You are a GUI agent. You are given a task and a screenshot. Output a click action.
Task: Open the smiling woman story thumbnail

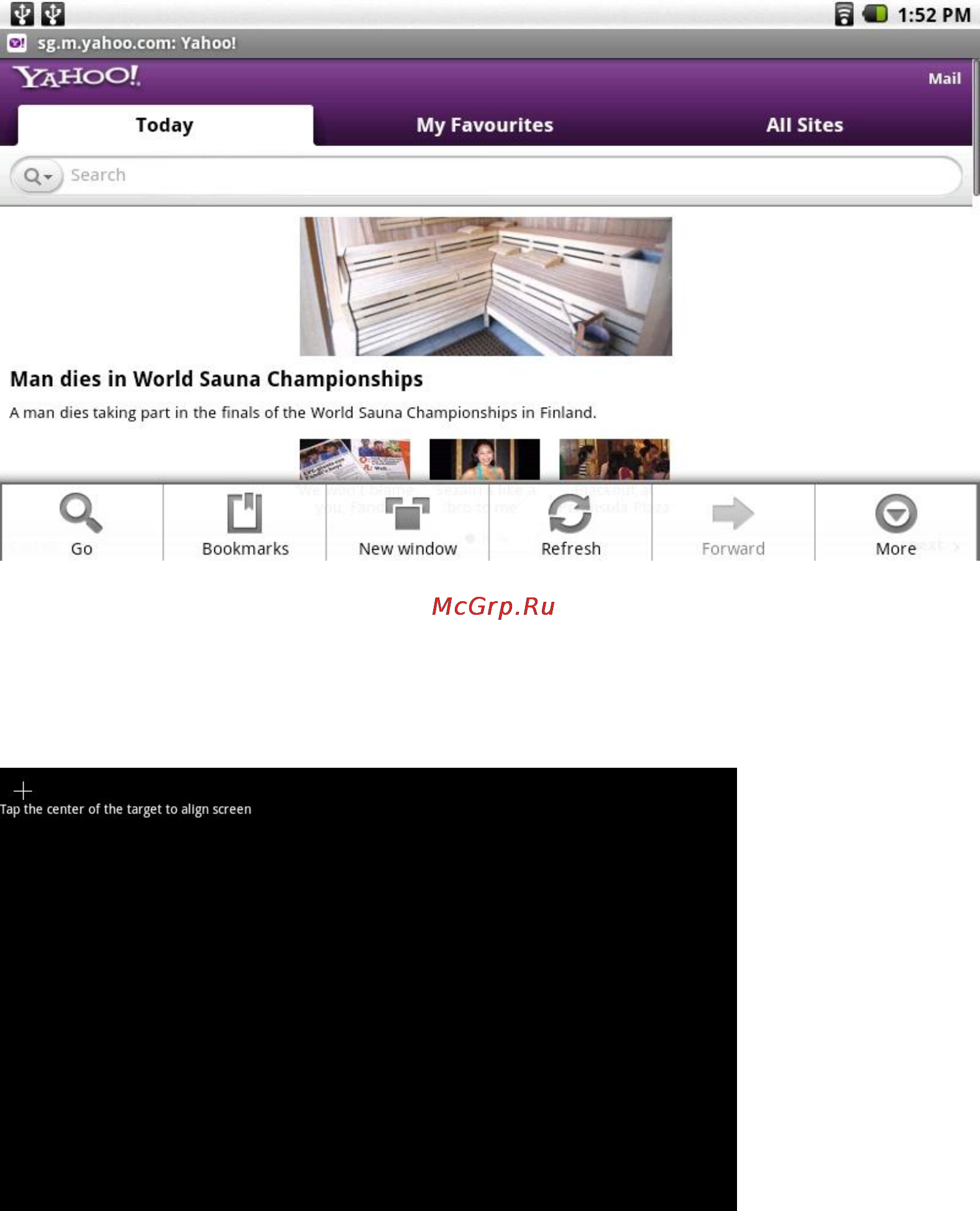pyautogui.click(x=485, y=459)
